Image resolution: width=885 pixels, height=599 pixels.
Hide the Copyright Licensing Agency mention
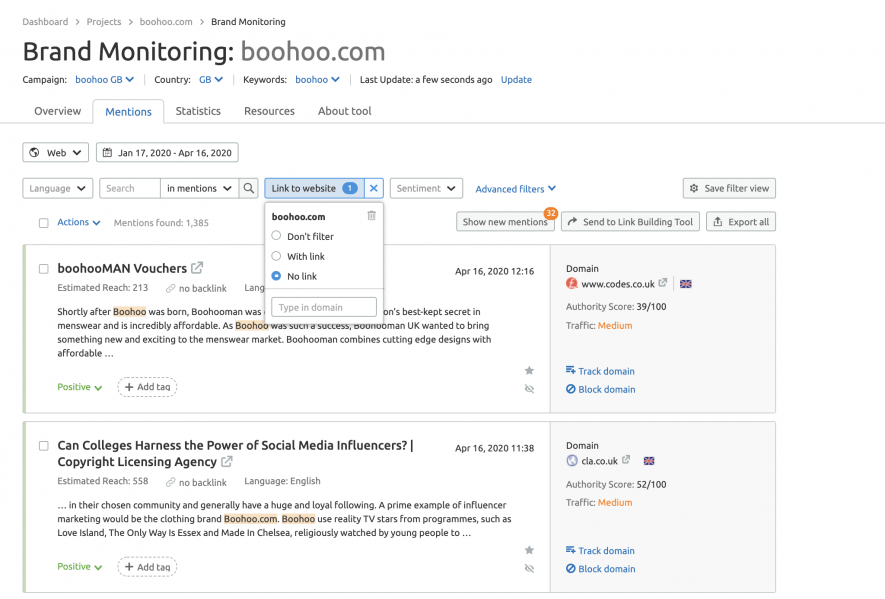click(x=529, y=569)
